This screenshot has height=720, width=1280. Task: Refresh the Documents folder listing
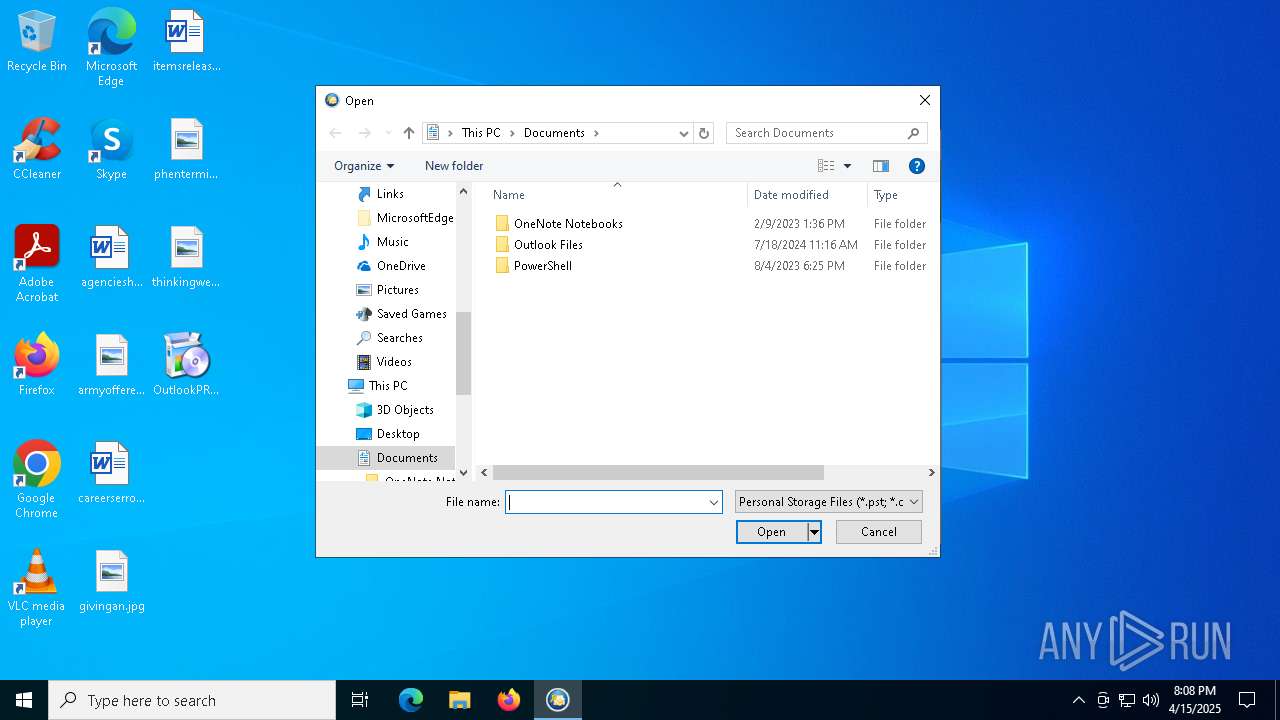click(704, 133)
